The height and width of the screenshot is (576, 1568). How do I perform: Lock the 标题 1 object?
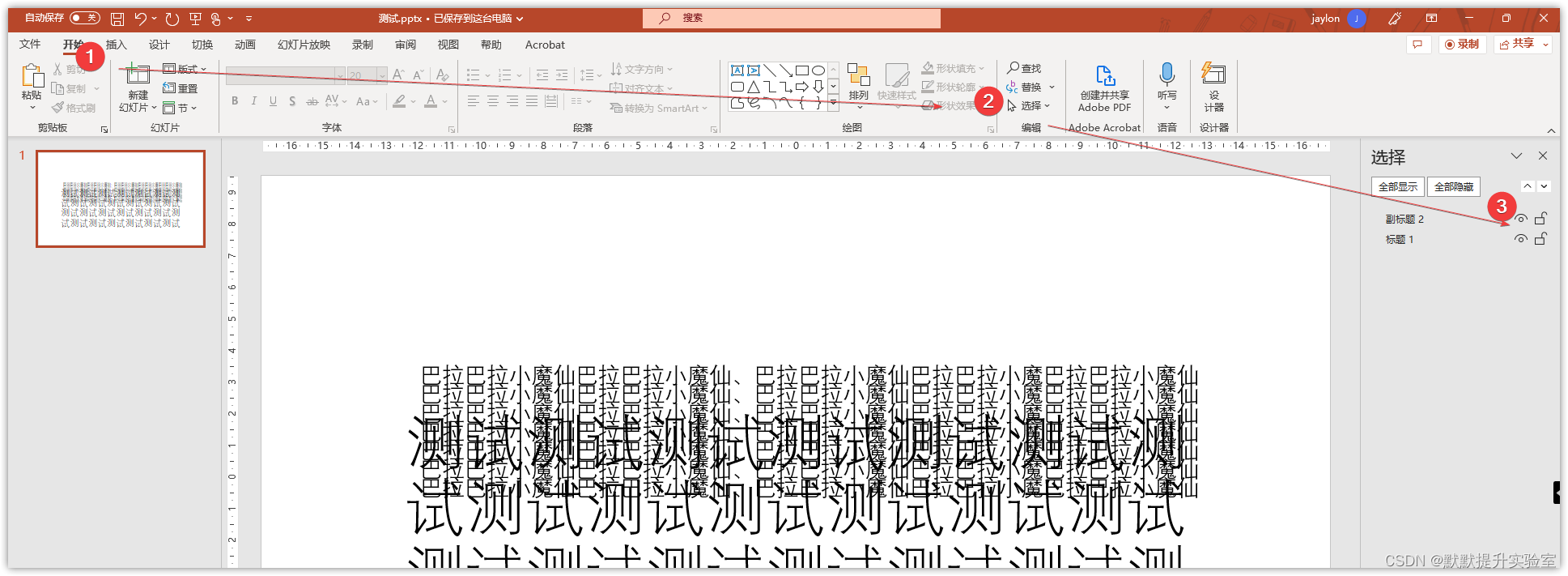1541,239
